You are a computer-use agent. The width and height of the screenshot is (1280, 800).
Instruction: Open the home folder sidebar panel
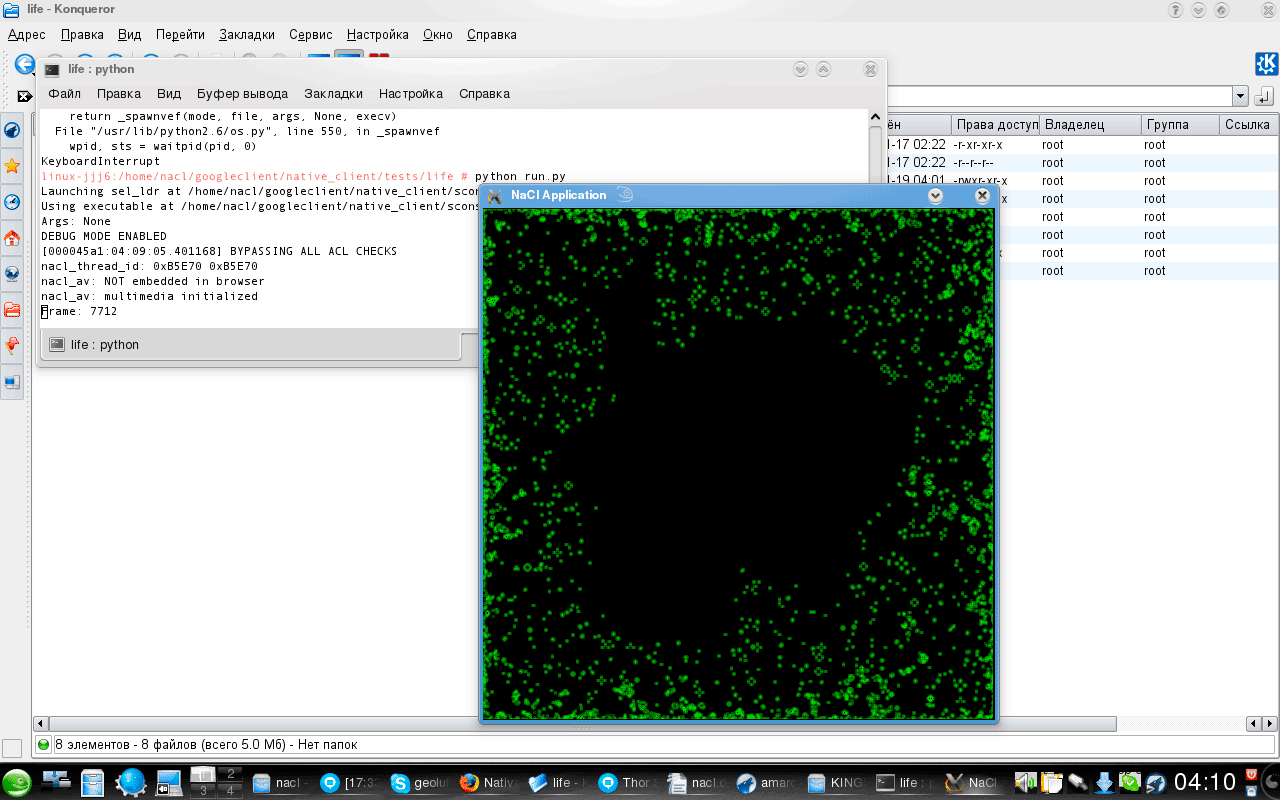pyautogui.click(x=12, y=238)
